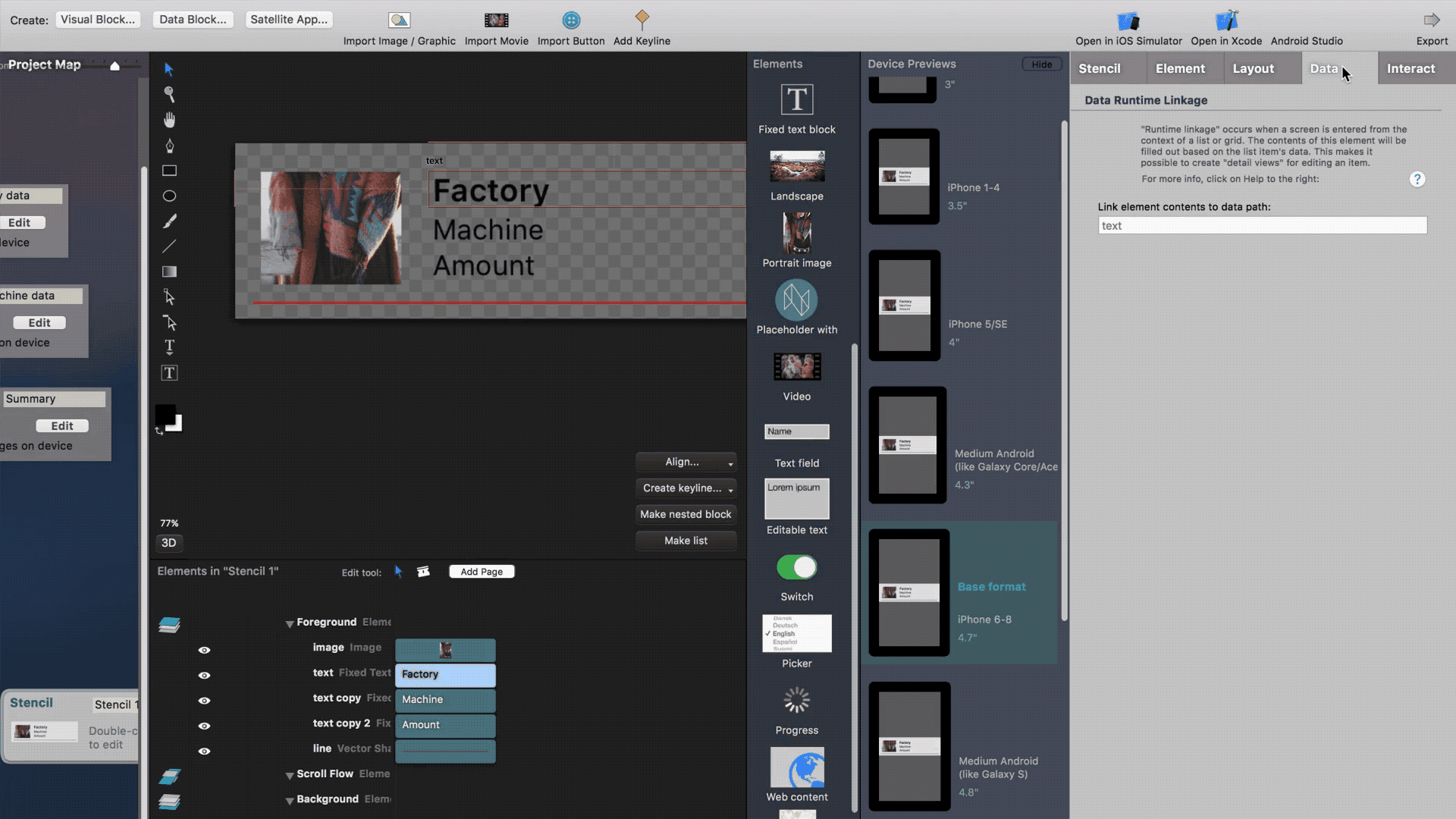This screenshot has height=819, width=1456.
Task: Toggle visibility of text copy layer
Action: pyautogui.click(x=205, y=699)
